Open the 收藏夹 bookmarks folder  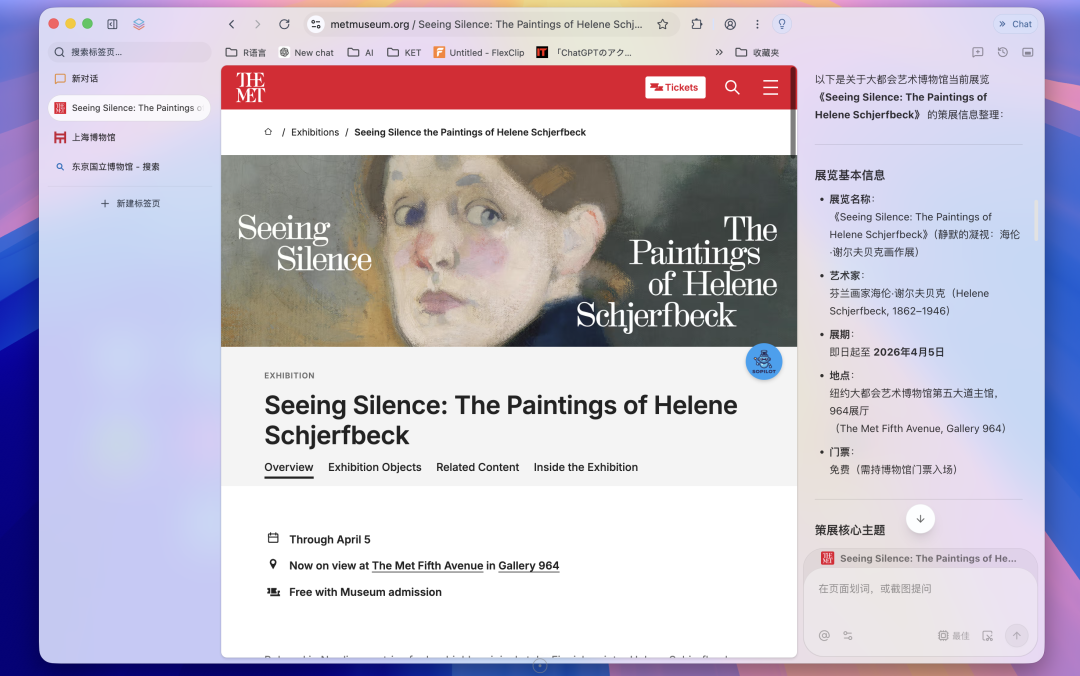[x=758, y=52]
